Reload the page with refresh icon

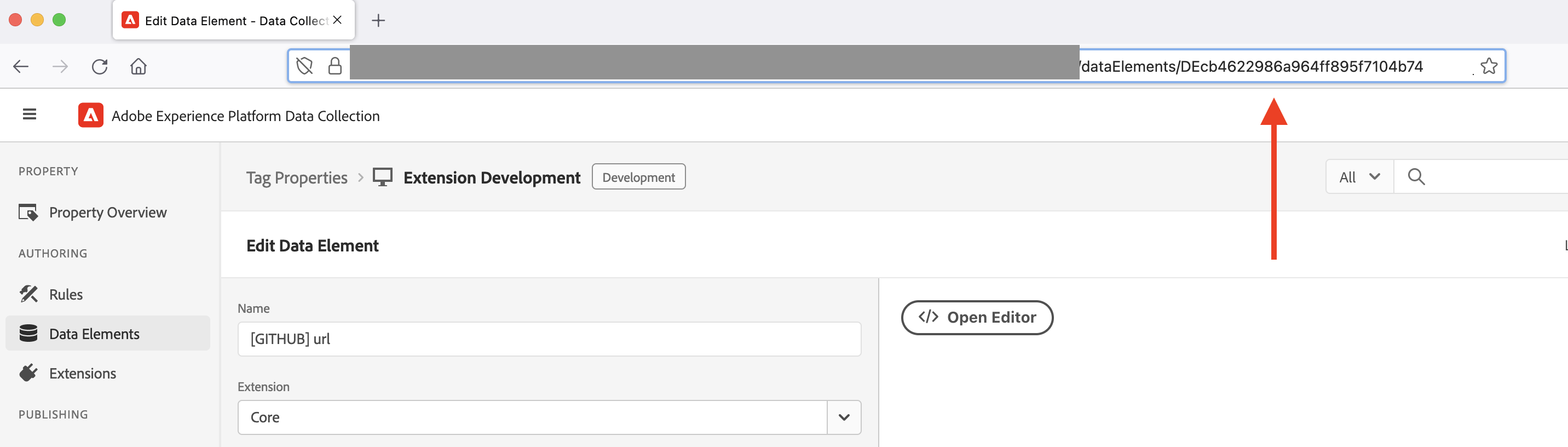point(99,66)
